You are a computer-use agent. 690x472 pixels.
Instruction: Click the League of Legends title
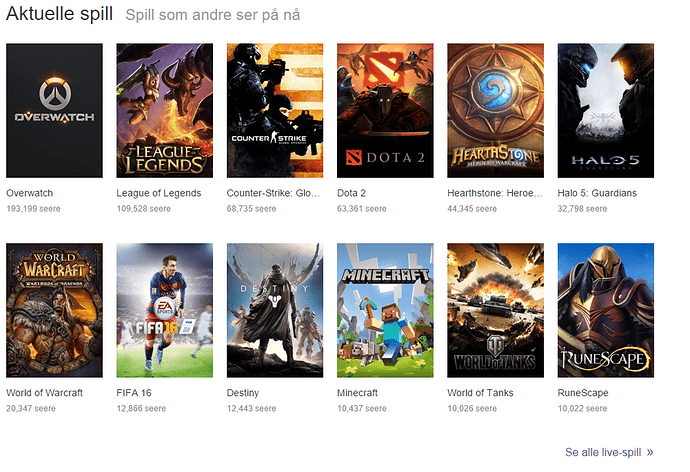coord(159,193)
